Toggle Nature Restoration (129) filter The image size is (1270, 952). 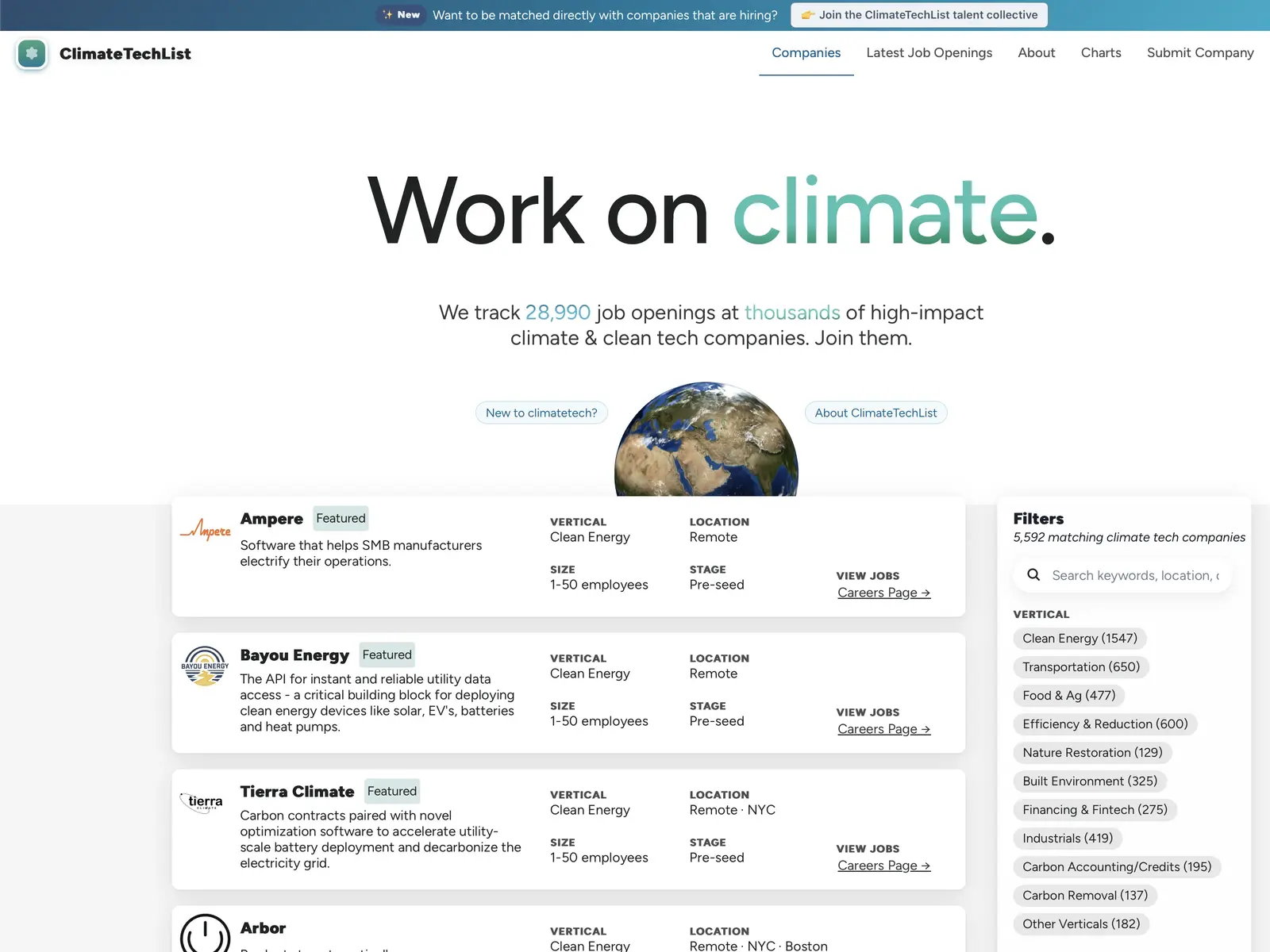pos(1092,753)
